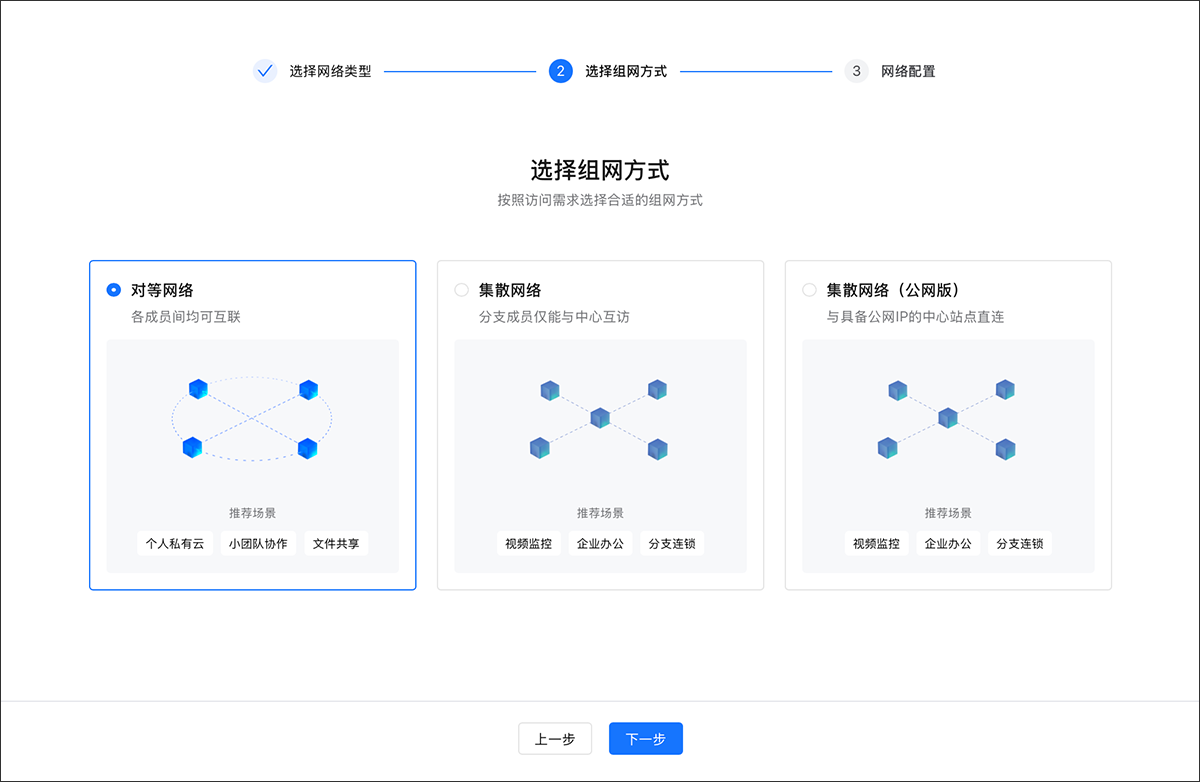Click the 集散网络 hub topology diagram

599,418
